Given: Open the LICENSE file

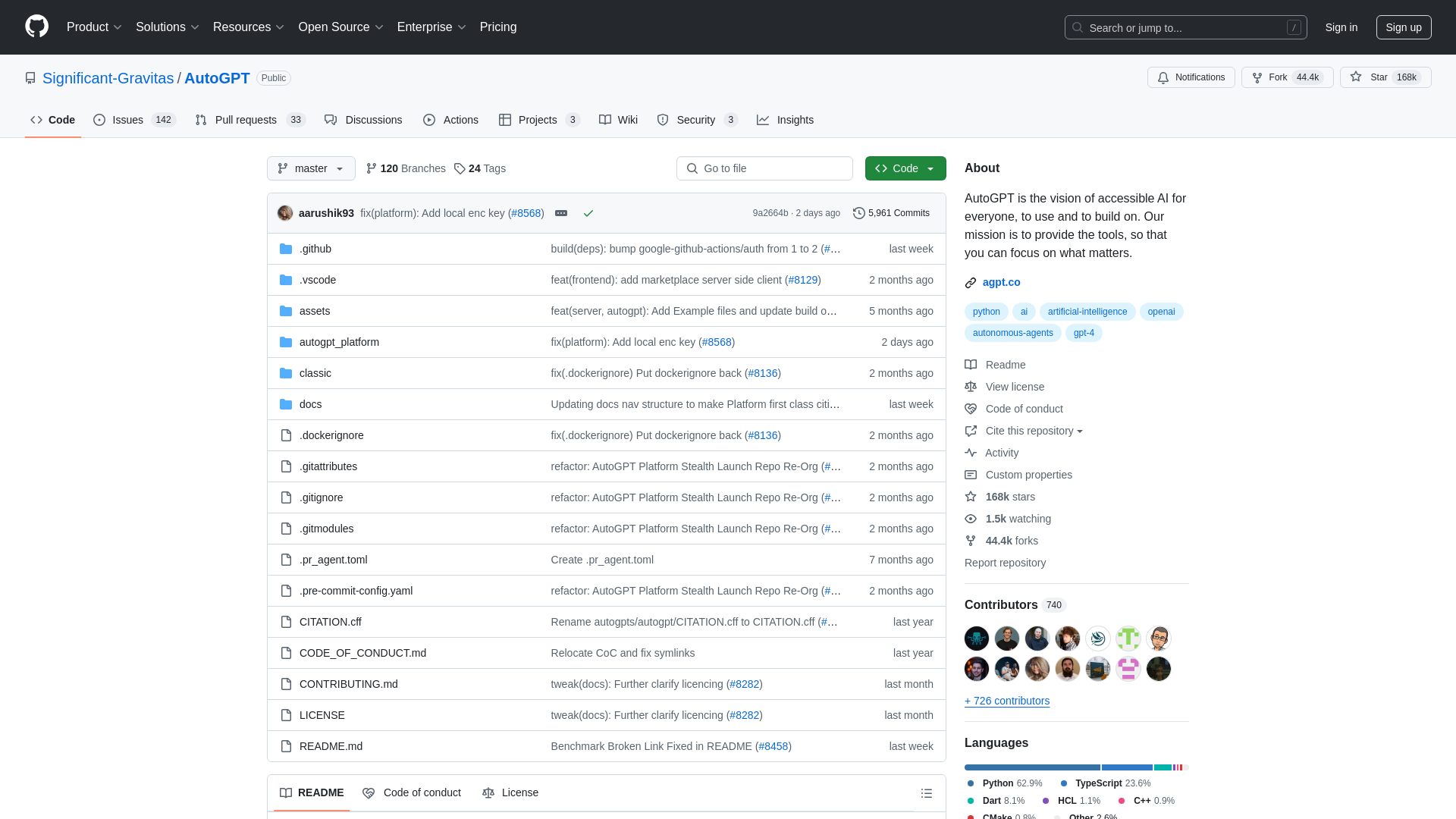Looking at the screenshot, I should 322,715.
